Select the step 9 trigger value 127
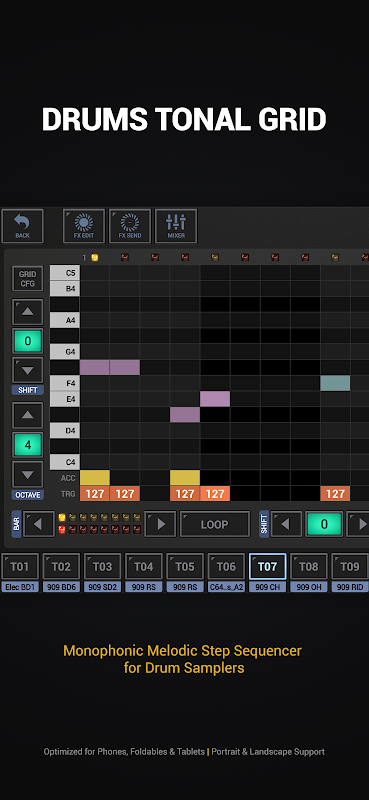The height and width of the screenshot is (800, 369). click(x=335, y=493)
